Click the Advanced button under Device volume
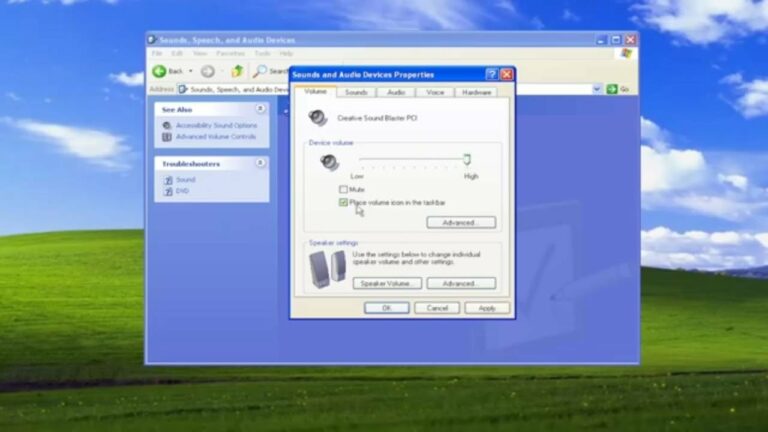Screen dimensions: 768x432 (x=460, y=222)
